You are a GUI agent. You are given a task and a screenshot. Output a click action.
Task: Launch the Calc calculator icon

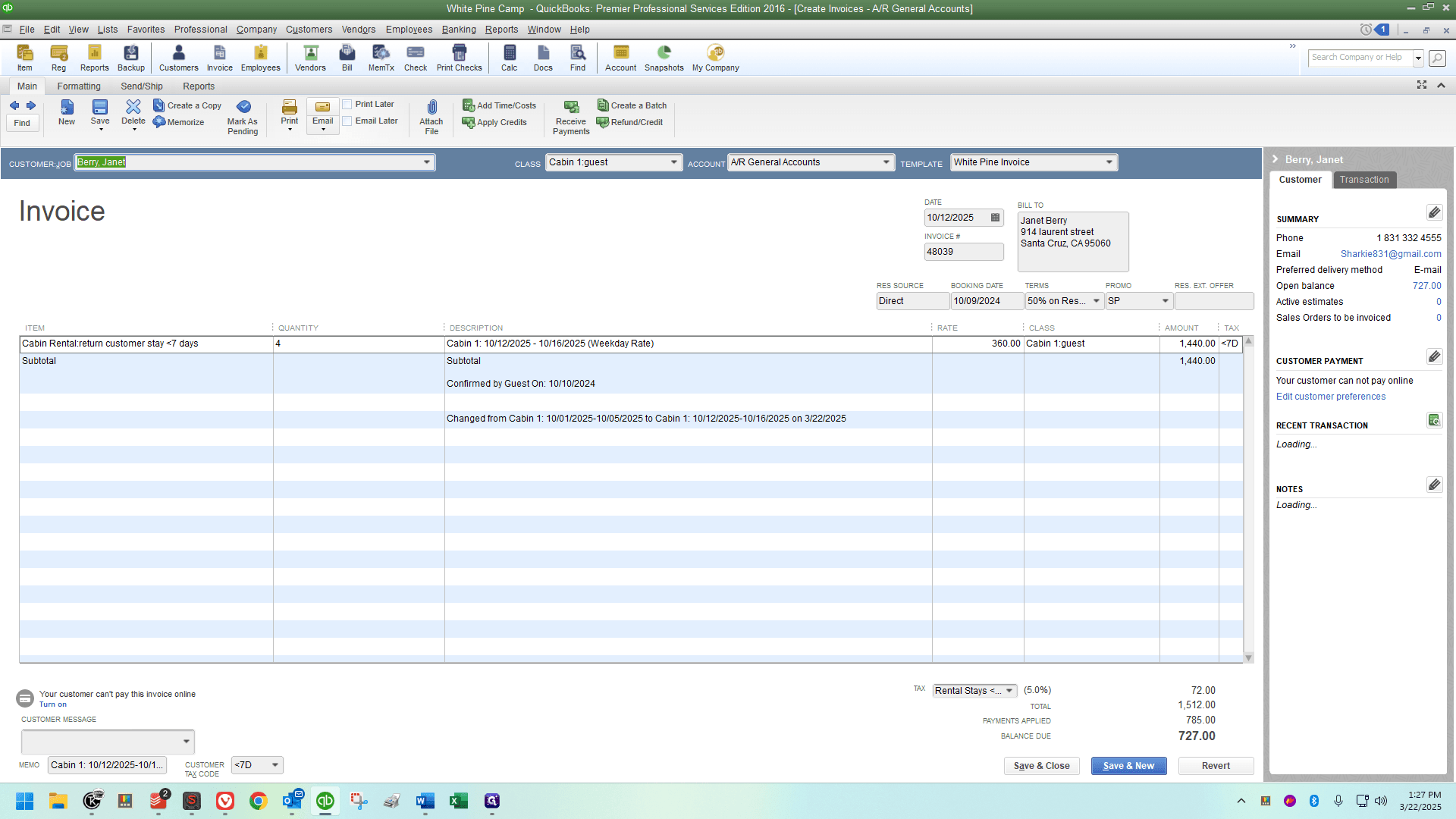(x=510, y=58)
